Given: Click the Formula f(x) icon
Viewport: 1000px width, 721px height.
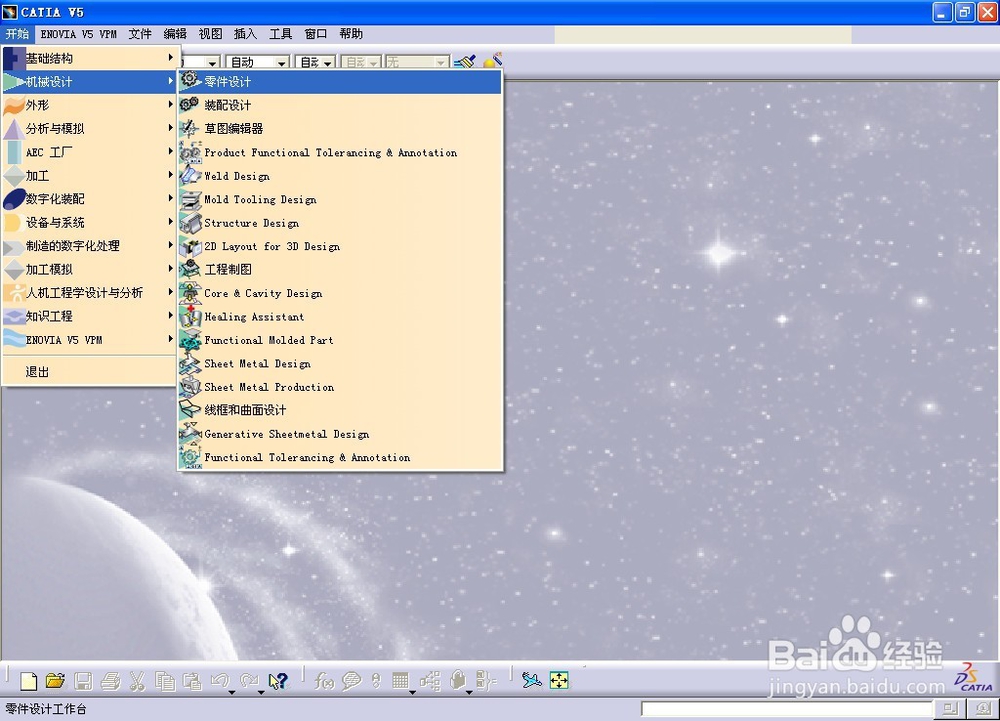Looking at the screenshot, I should coord(324,681).
